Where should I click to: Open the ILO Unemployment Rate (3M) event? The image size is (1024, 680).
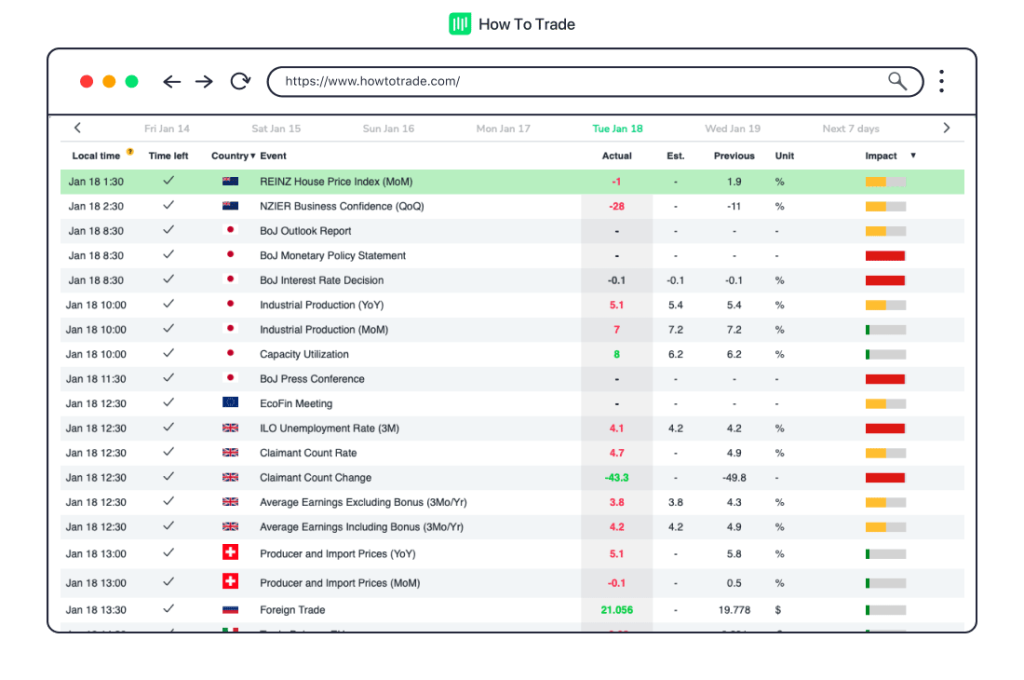click(329, 428)
